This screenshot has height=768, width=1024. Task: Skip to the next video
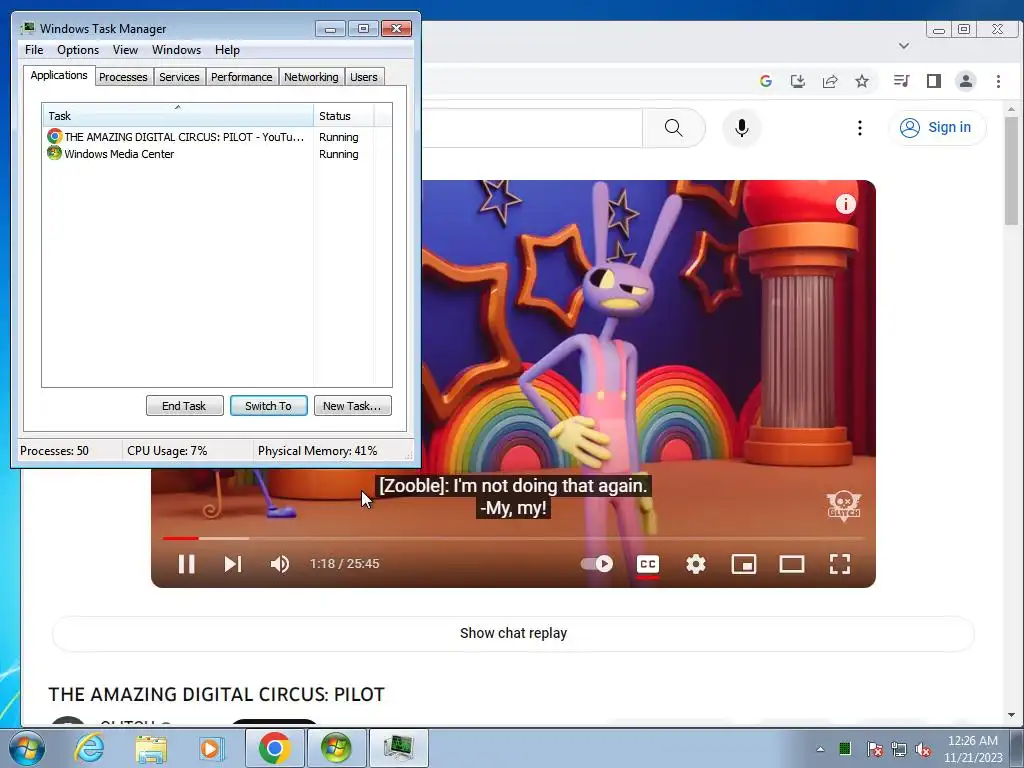pyautogui.click(x=232, y=564)
